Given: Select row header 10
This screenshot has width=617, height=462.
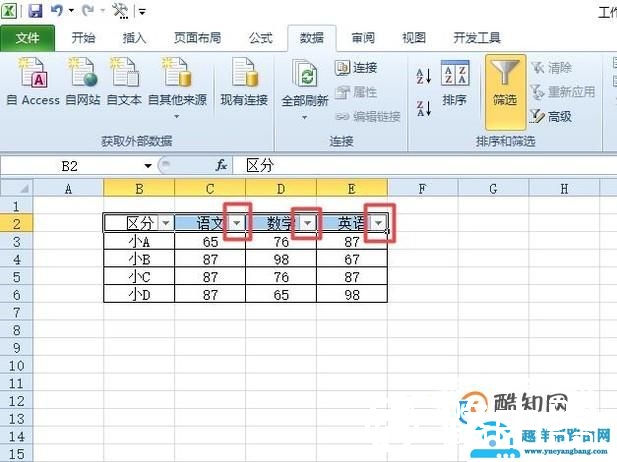Looking at the screenshot, I should point(16,365).
